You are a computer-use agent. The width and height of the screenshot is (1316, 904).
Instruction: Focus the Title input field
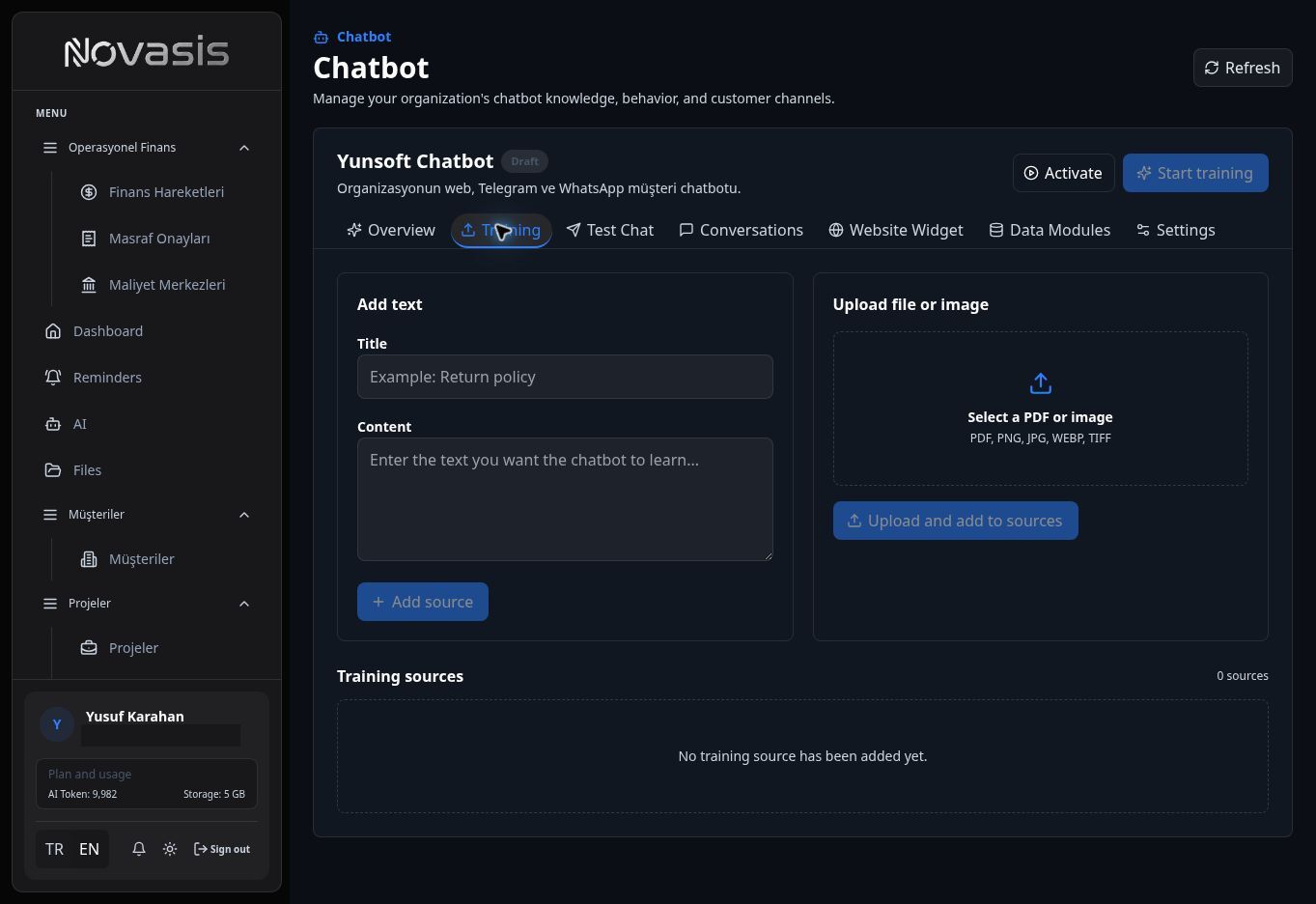[565, 377]
